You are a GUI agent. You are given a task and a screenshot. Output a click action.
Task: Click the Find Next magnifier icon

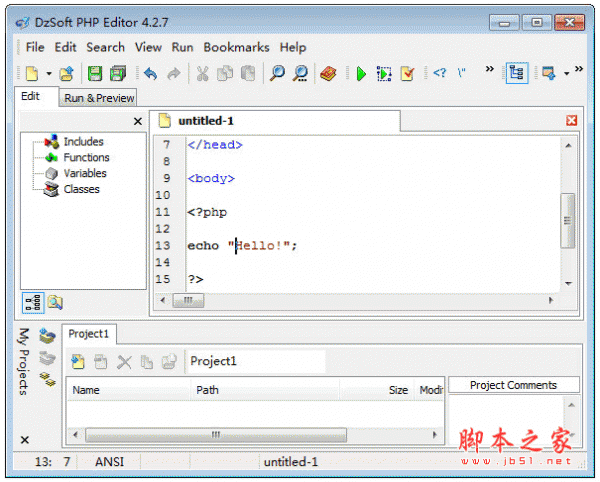tap(300, 73)
